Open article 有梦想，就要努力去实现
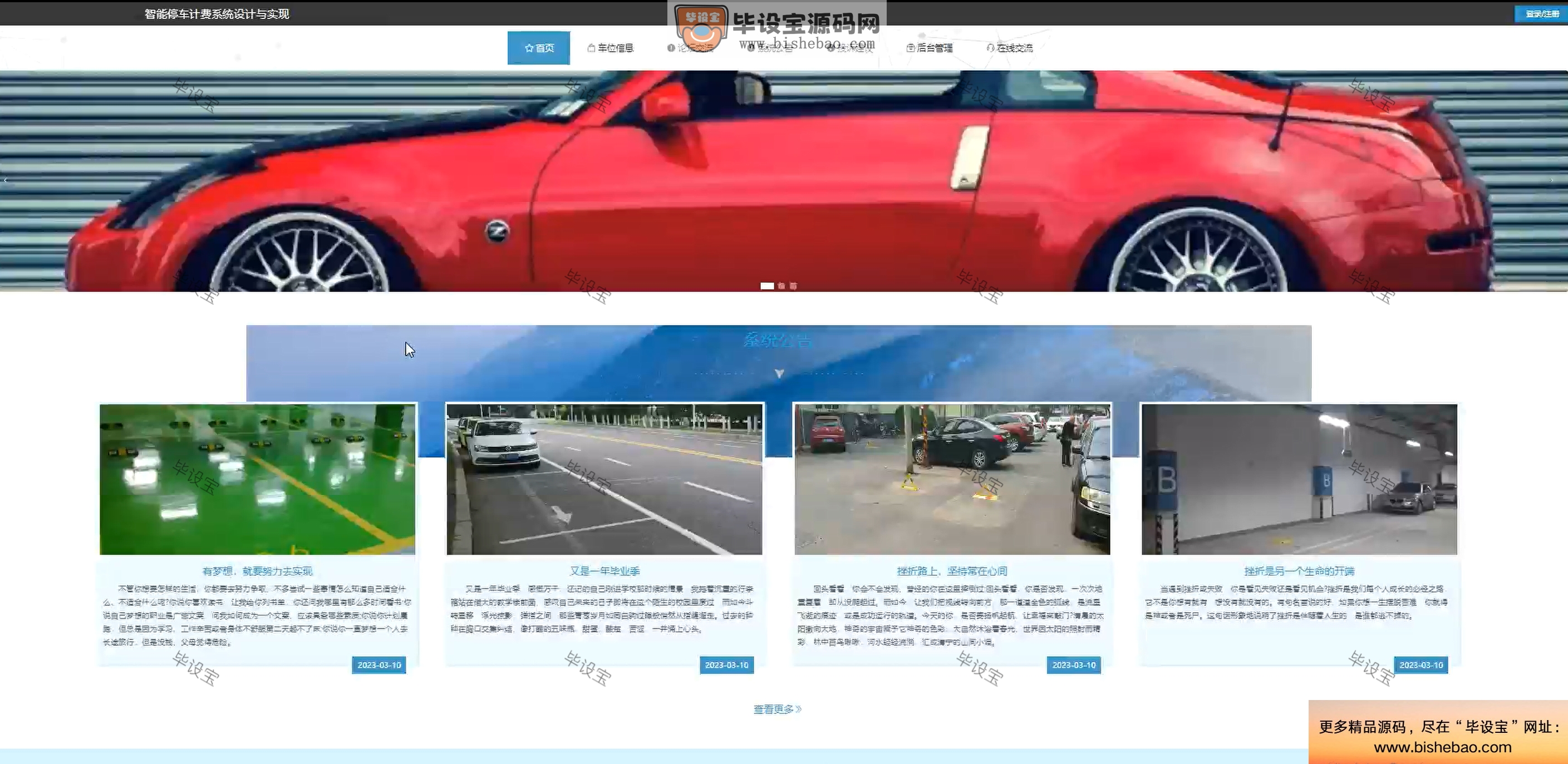The height and width of the screenshot is (764, 1568). pyautogui.click(x=258, y=571)
